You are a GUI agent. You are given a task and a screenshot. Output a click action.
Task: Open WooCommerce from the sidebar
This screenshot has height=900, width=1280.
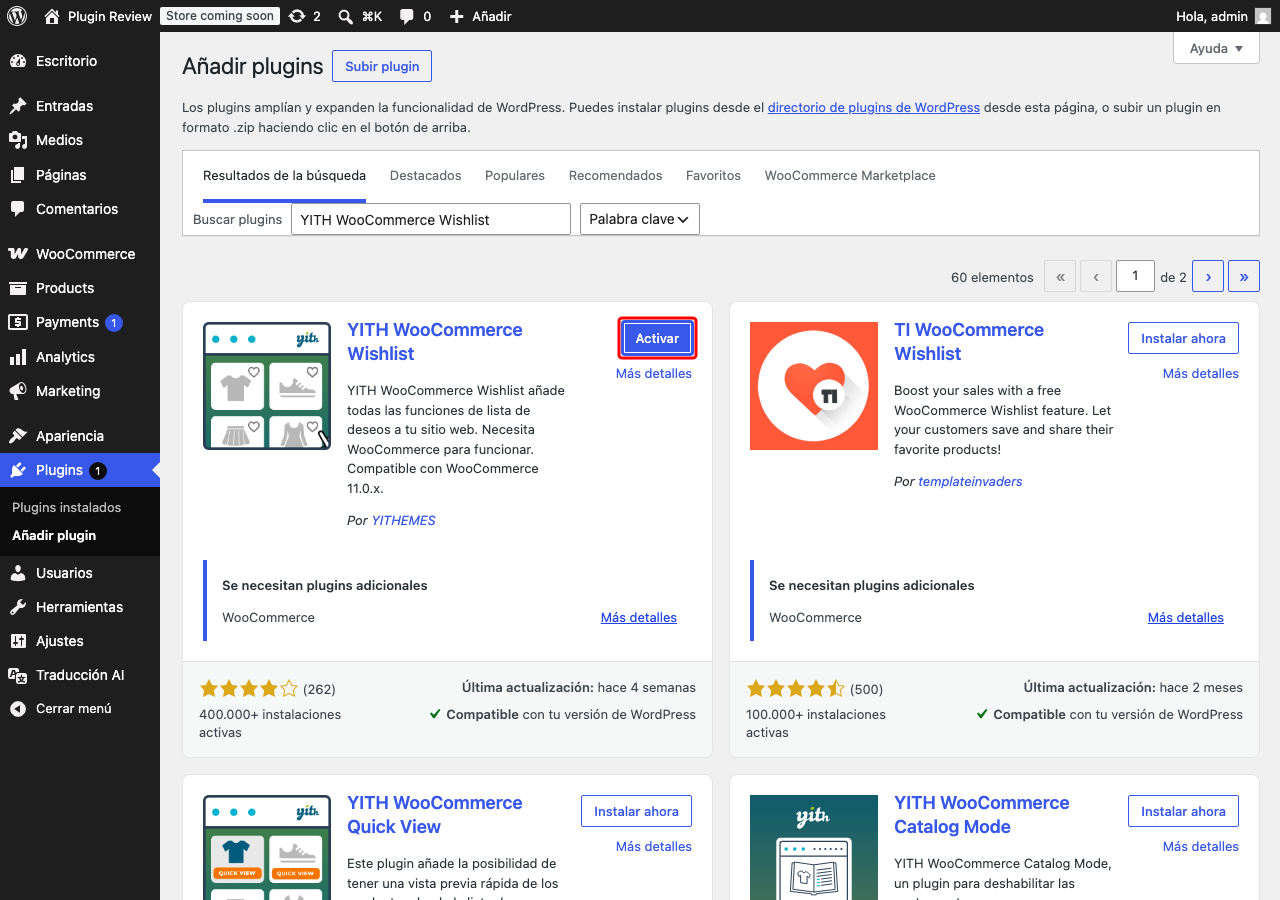80,254
